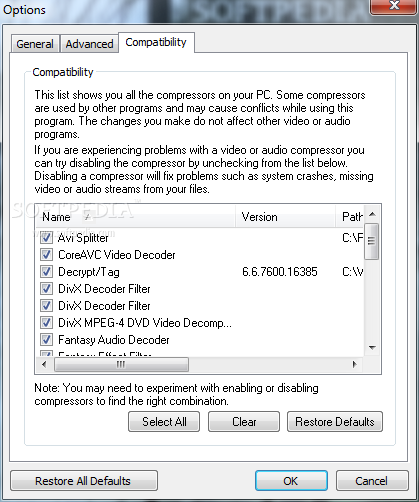The width and height of the screenshot is (419, 502).
Task: Disable the CoreAVC Video Decoder checkbox
Action: pos(46,255)
